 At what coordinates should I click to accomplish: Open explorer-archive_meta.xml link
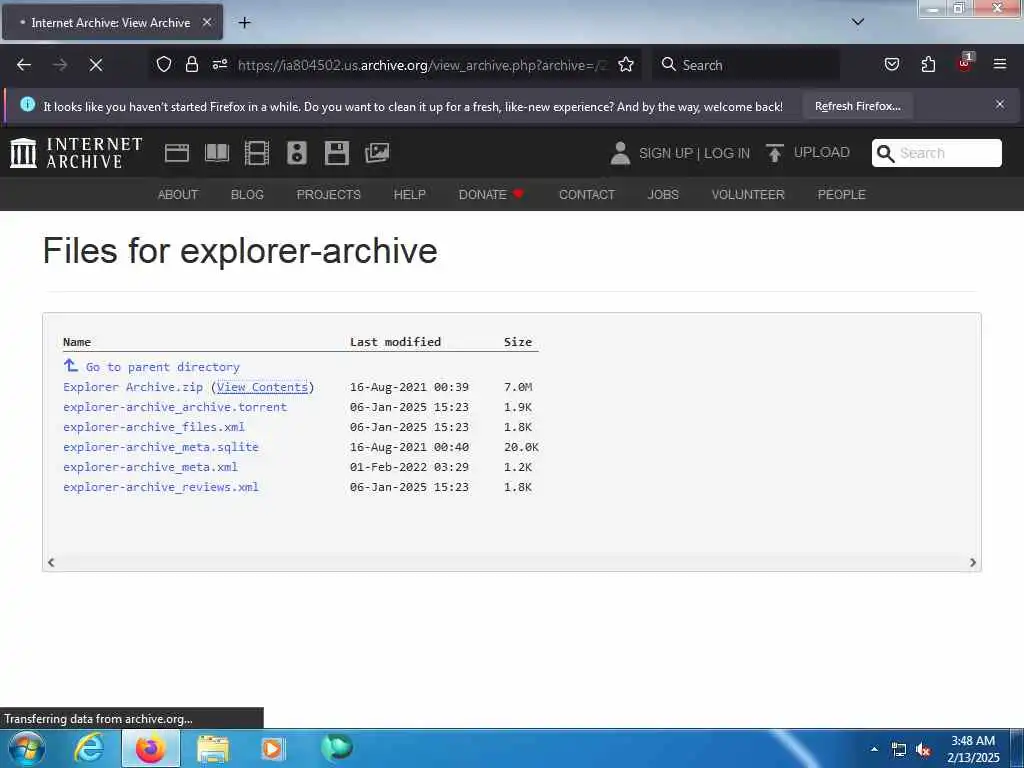click(150, 467)
